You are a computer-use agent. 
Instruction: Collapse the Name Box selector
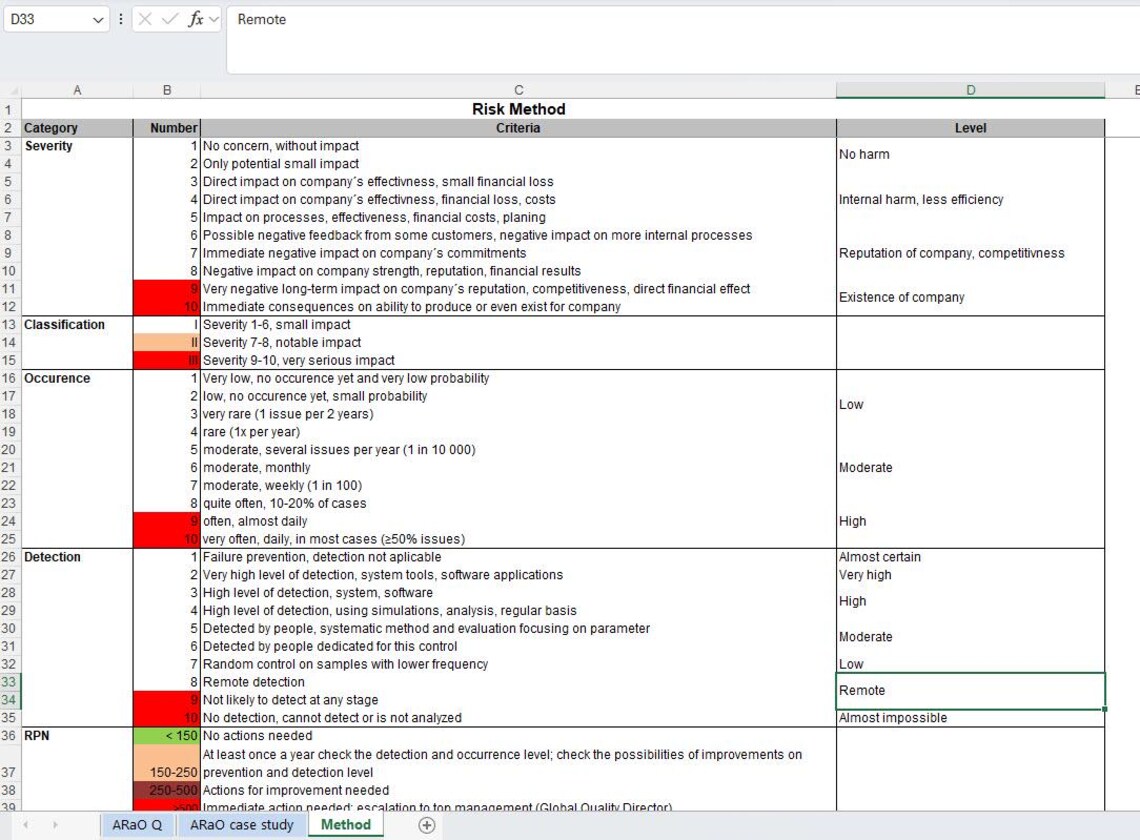(x=97, y=19)
